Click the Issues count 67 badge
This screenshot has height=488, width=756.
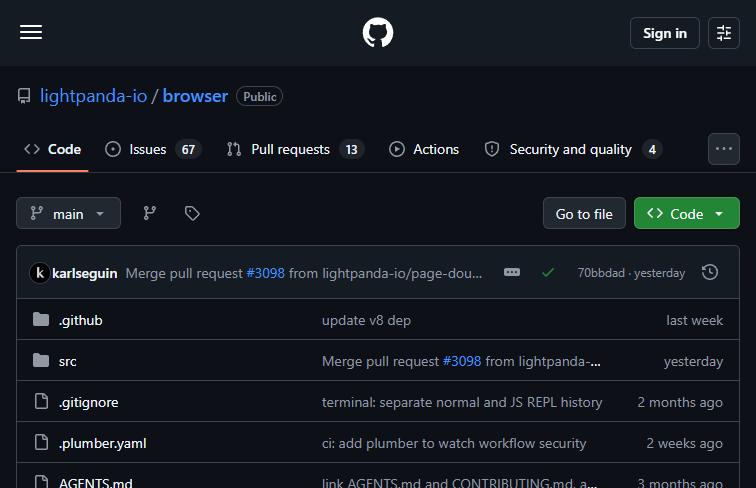coord(188,149)
